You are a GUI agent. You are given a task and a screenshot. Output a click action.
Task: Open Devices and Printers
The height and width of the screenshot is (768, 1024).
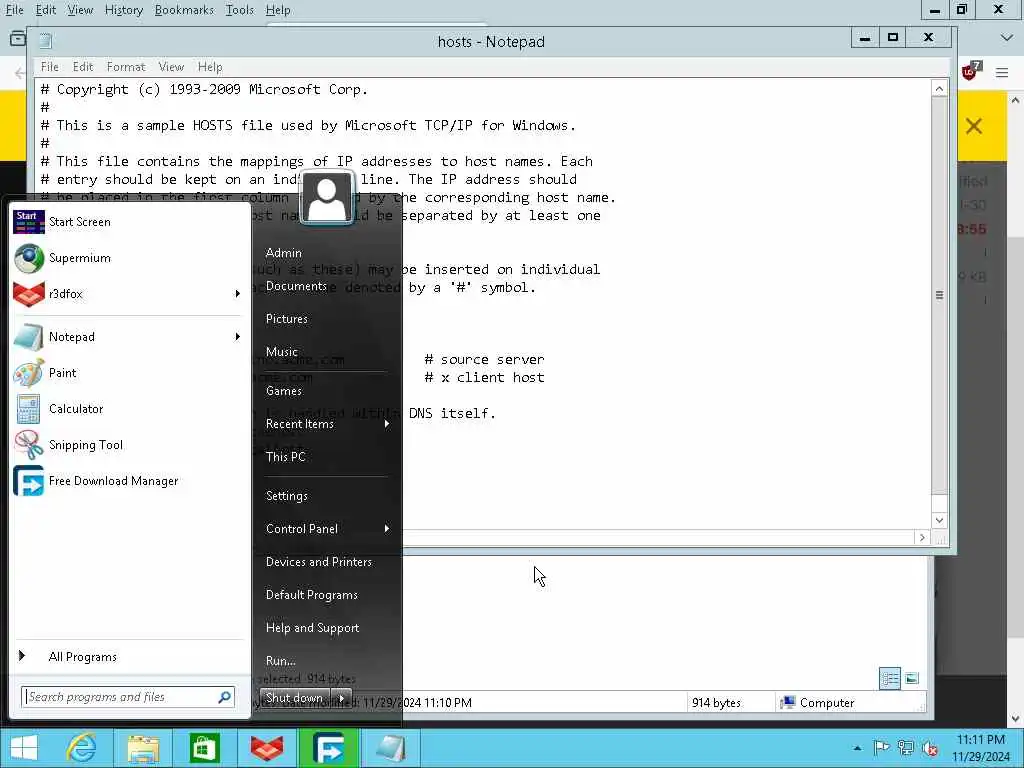(319, 562)
